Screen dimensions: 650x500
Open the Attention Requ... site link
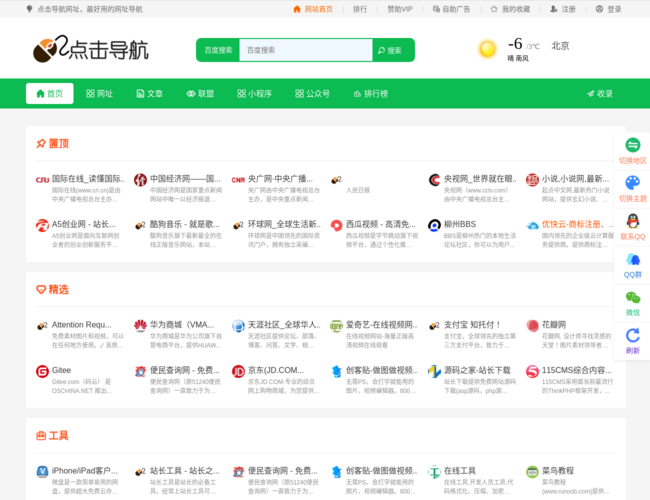pos(82,325)
